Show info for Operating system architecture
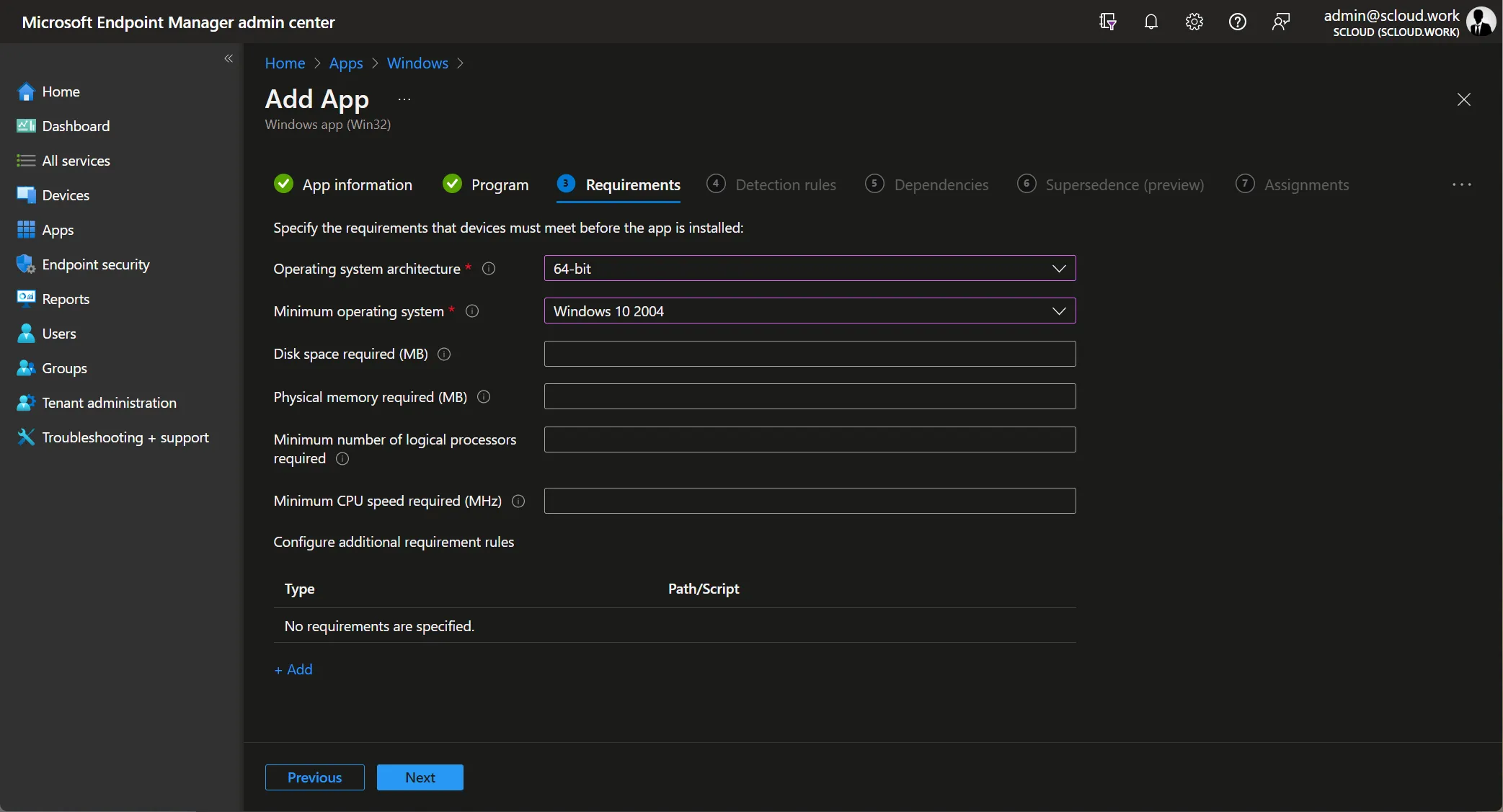This screenshot has height=812, width=1503. coord(489,269)
